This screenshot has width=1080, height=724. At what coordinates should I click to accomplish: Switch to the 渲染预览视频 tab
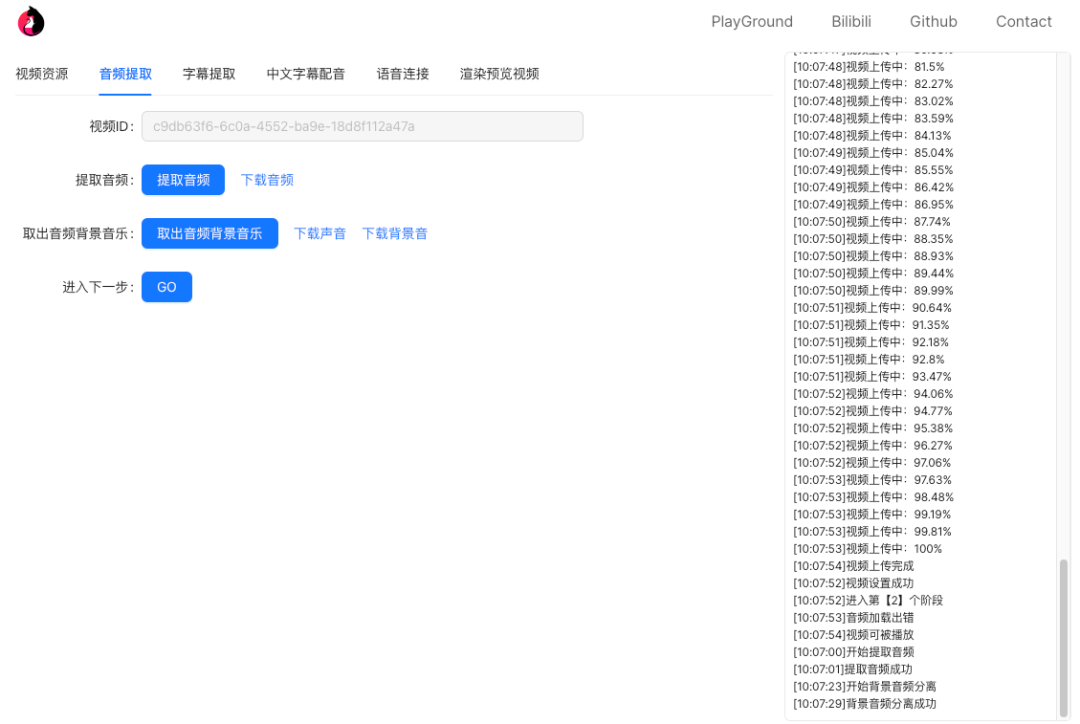(499, 73)
